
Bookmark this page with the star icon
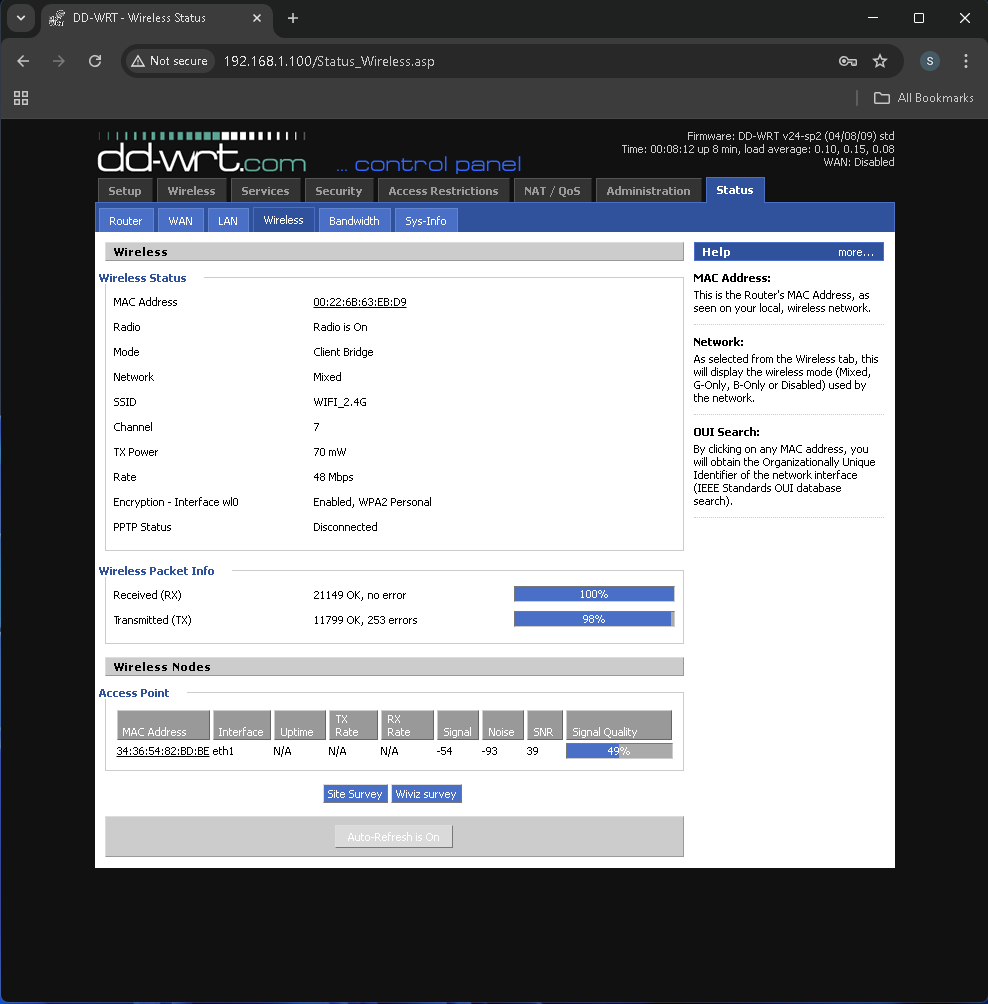pyautogui.click(x=880, y=61)
